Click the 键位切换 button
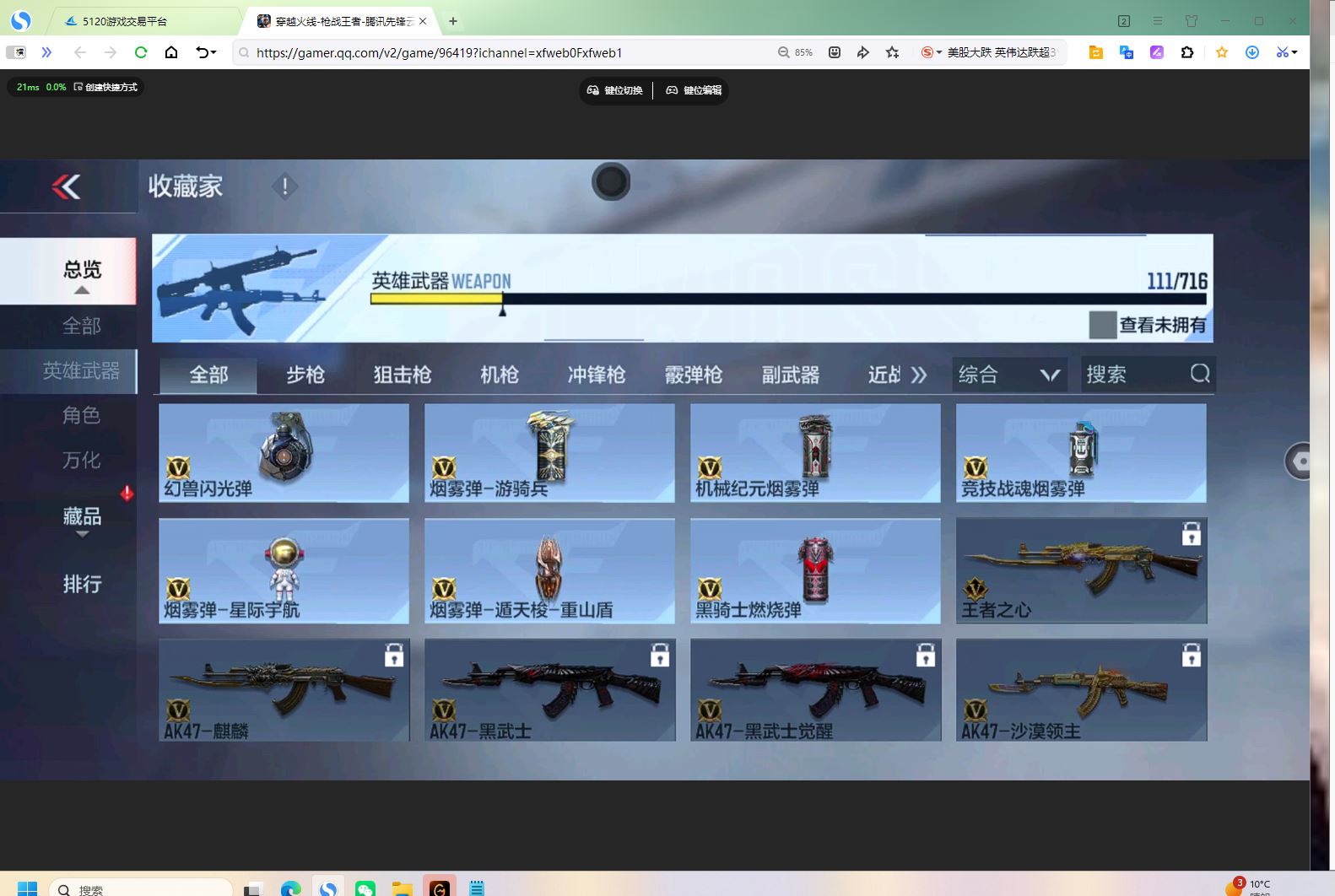This screenshot has height=896, width=1335. (616, 90)
